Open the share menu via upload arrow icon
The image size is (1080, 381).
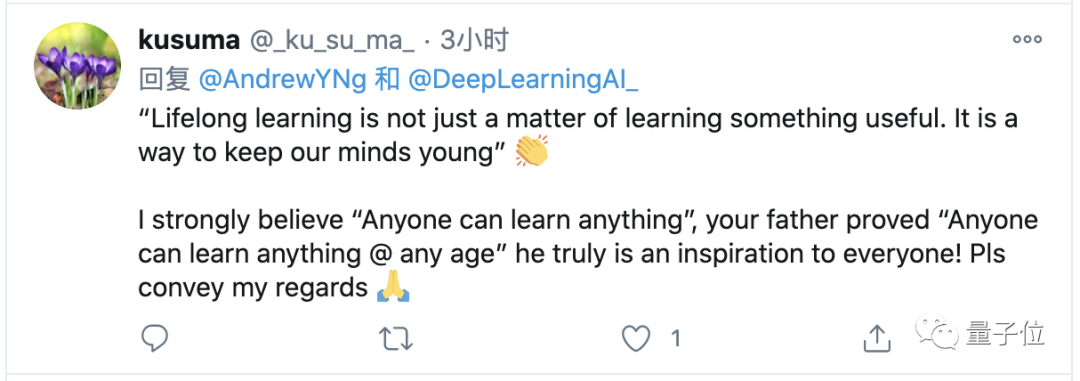[877, 338]
